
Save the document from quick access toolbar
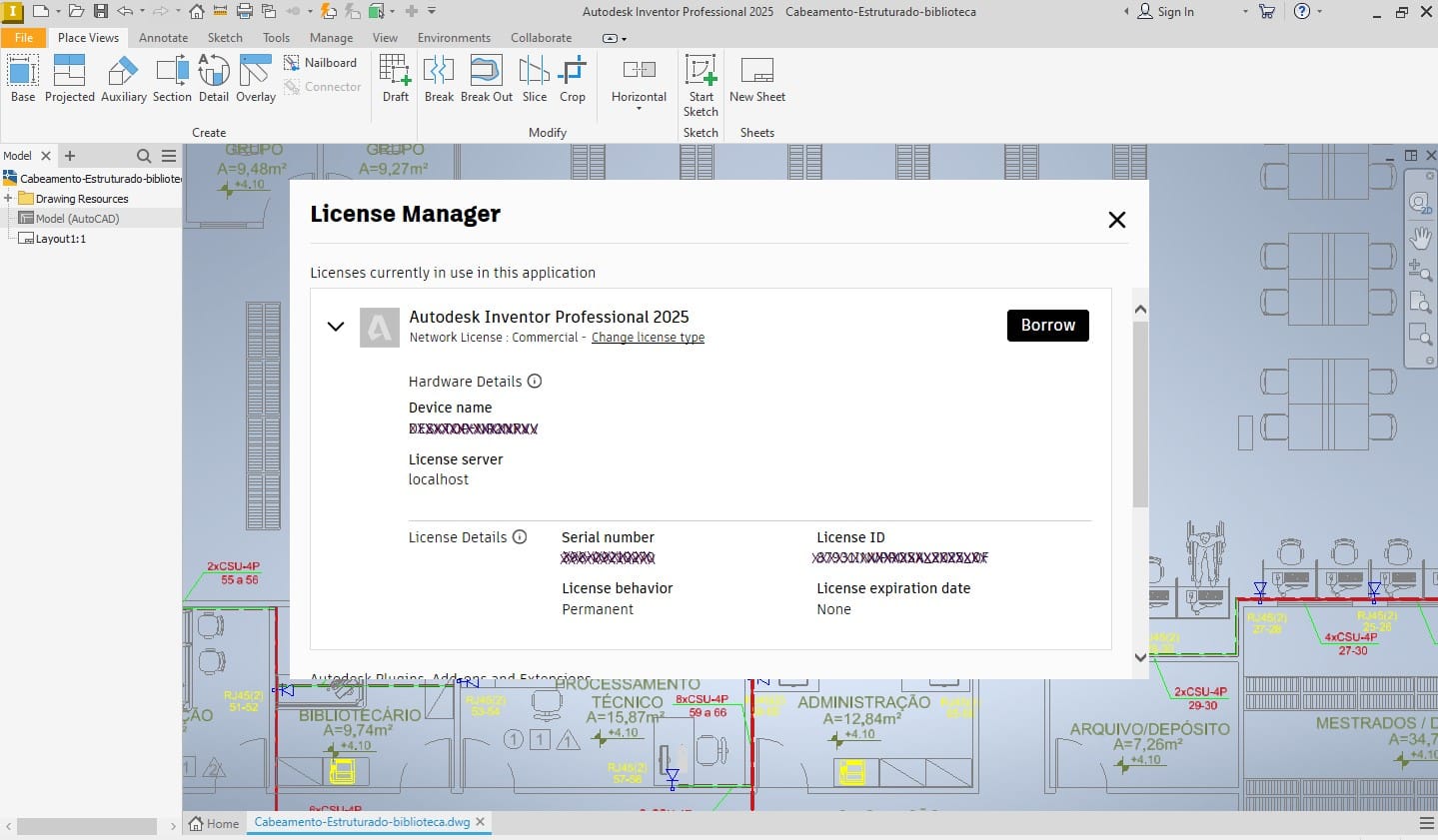[x=100, y=11]
